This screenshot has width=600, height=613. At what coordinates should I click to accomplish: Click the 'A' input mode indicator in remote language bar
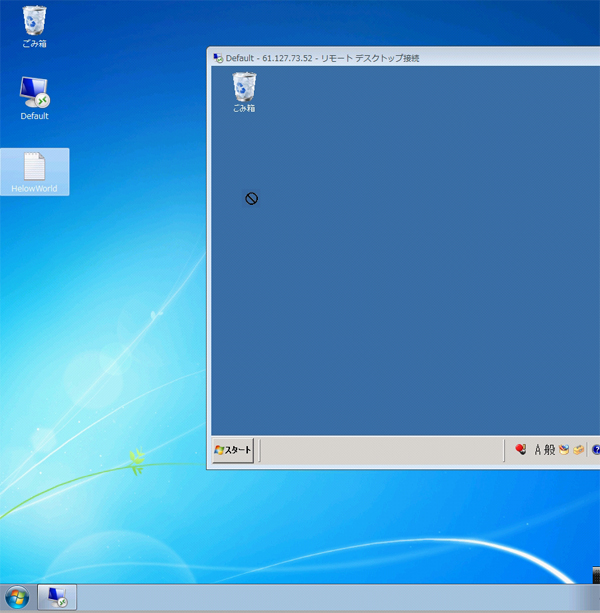pos(538,450)
